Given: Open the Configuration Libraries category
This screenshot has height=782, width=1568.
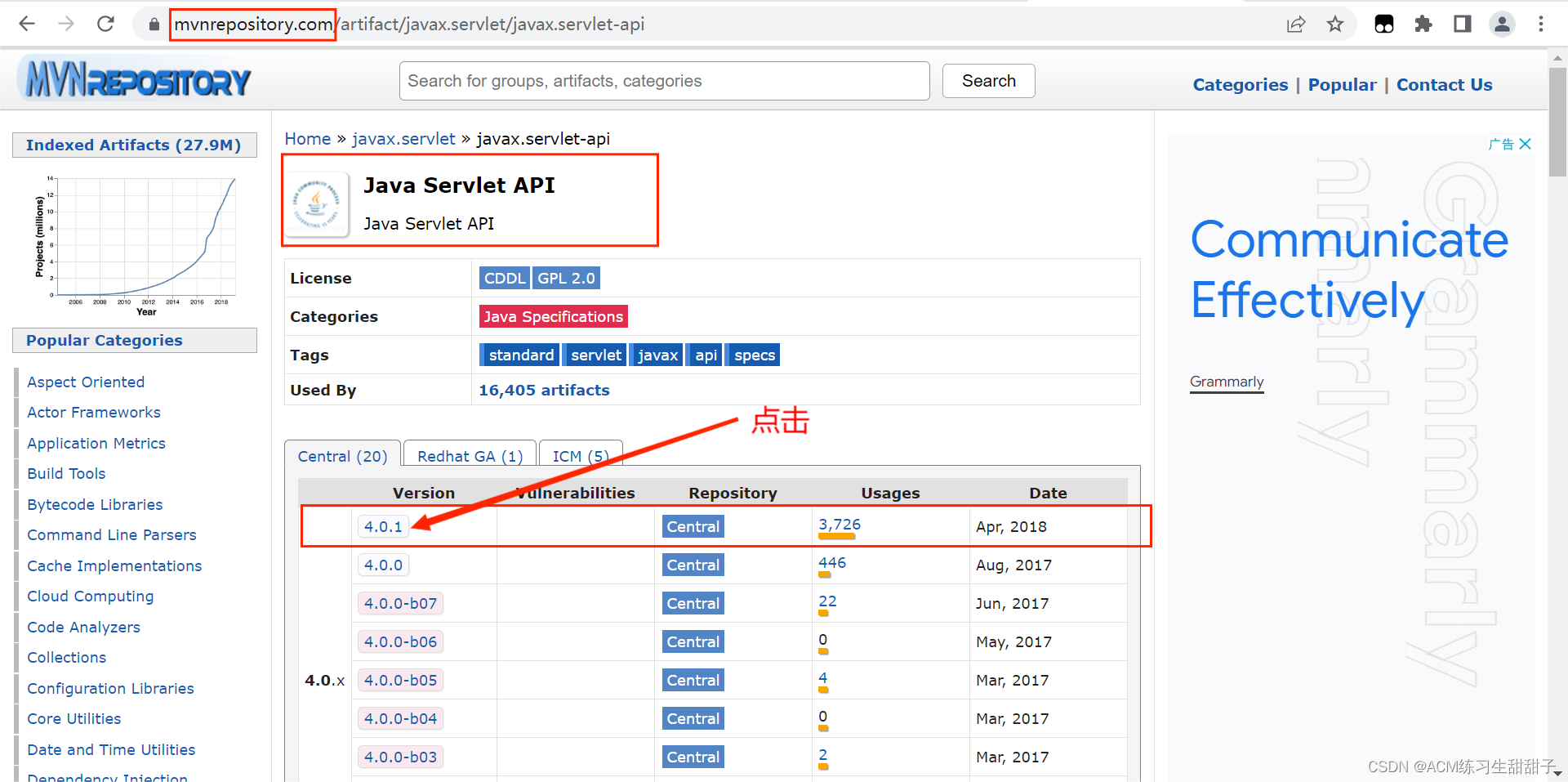Looking at the screenshot, I should pyautogui.click(x=110, y=688).
